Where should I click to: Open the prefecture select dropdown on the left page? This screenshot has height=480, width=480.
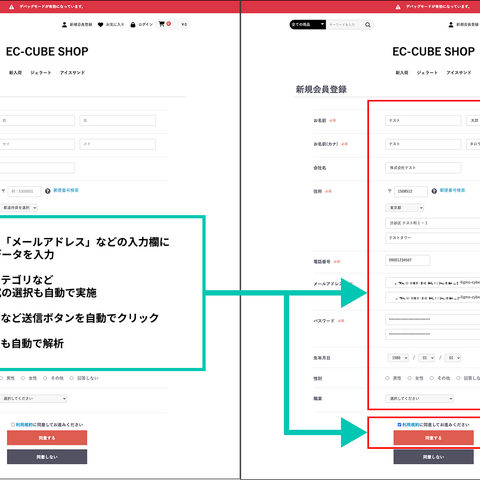point(19,208)
